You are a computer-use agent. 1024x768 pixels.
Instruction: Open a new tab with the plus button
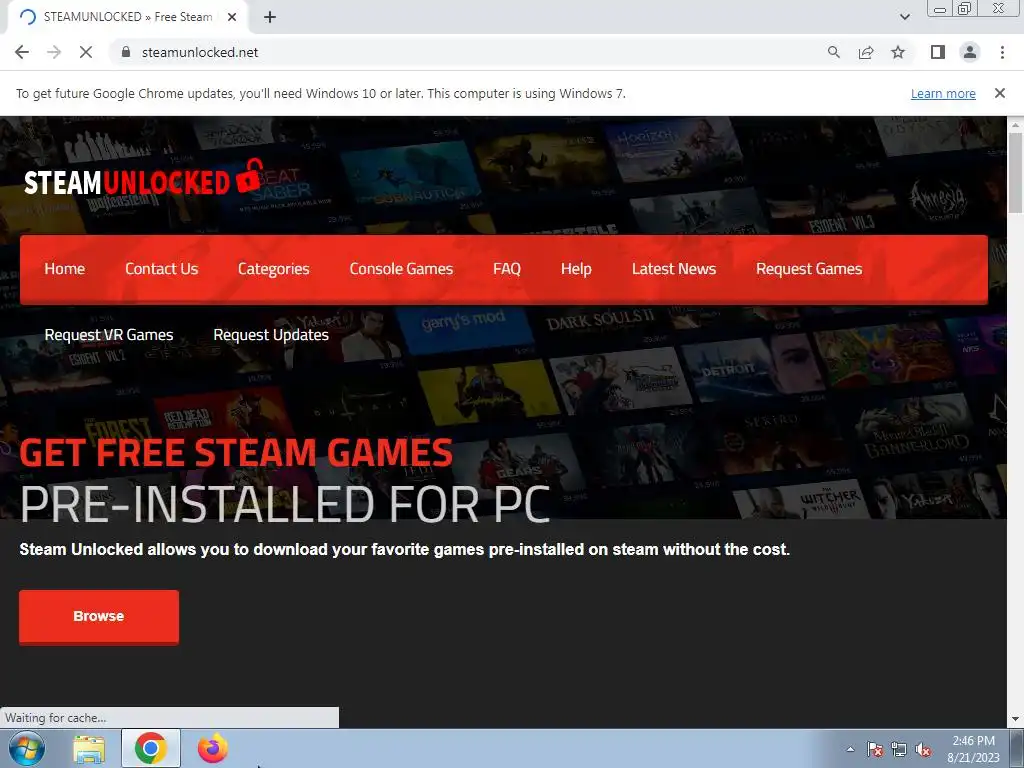270,17
